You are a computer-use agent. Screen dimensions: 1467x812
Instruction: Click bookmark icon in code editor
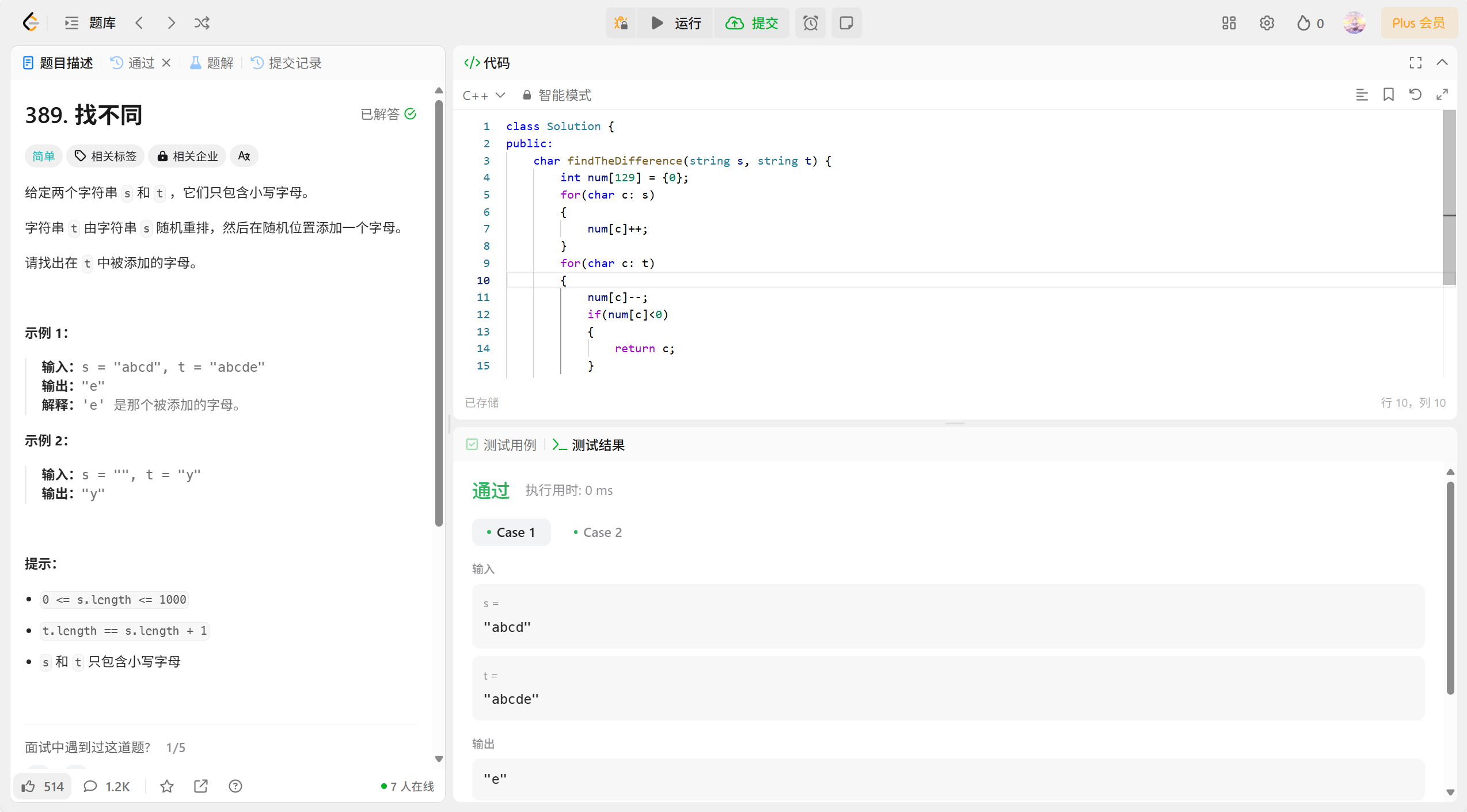click(1388, 95)
